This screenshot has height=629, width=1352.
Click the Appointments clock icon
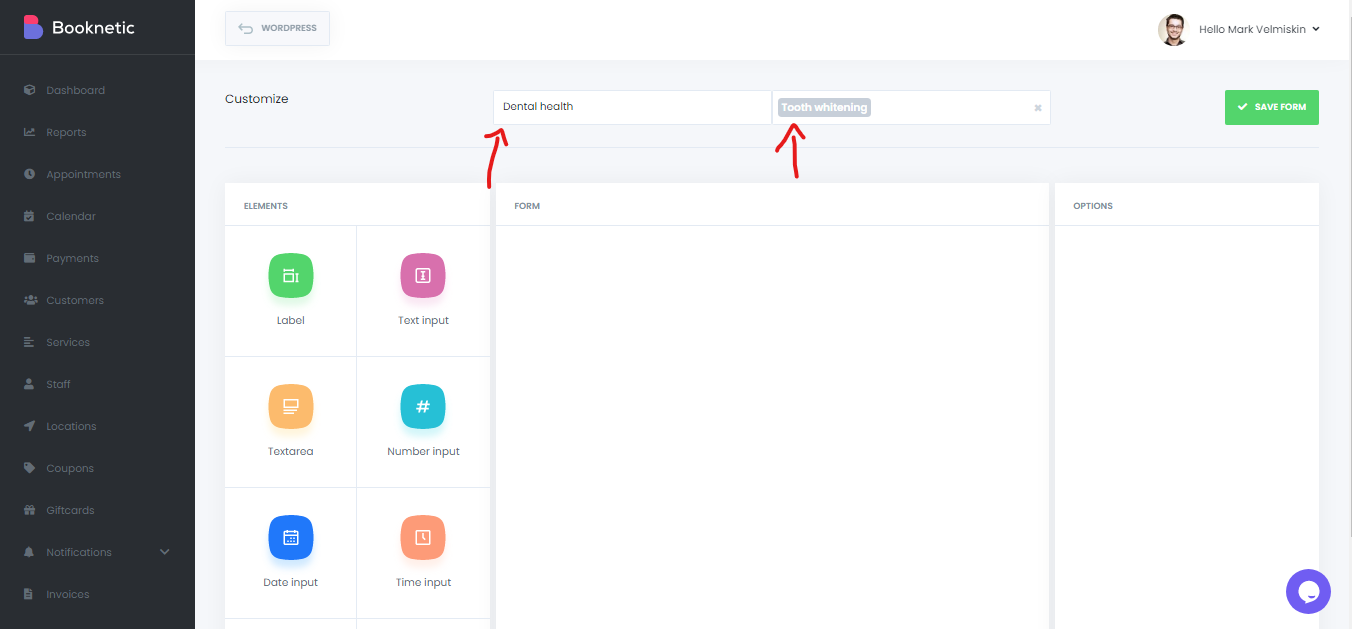[x=29, y=174]
